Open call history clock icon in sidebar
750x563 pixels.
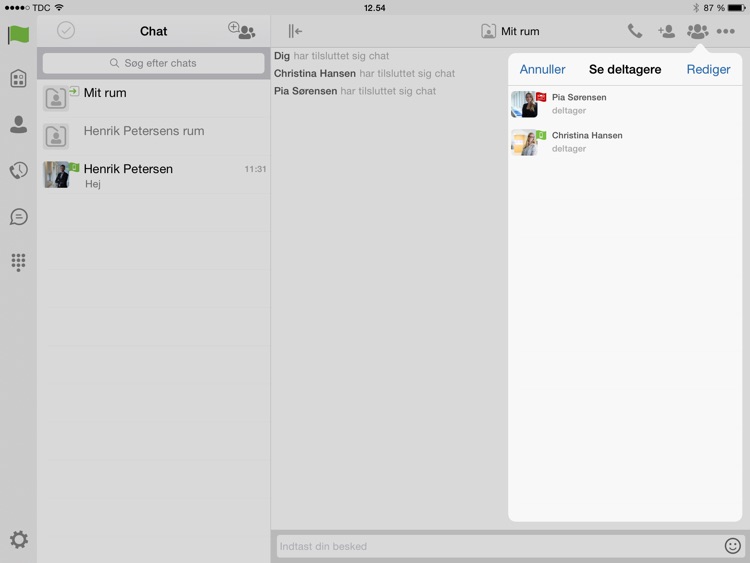(18, 170)
